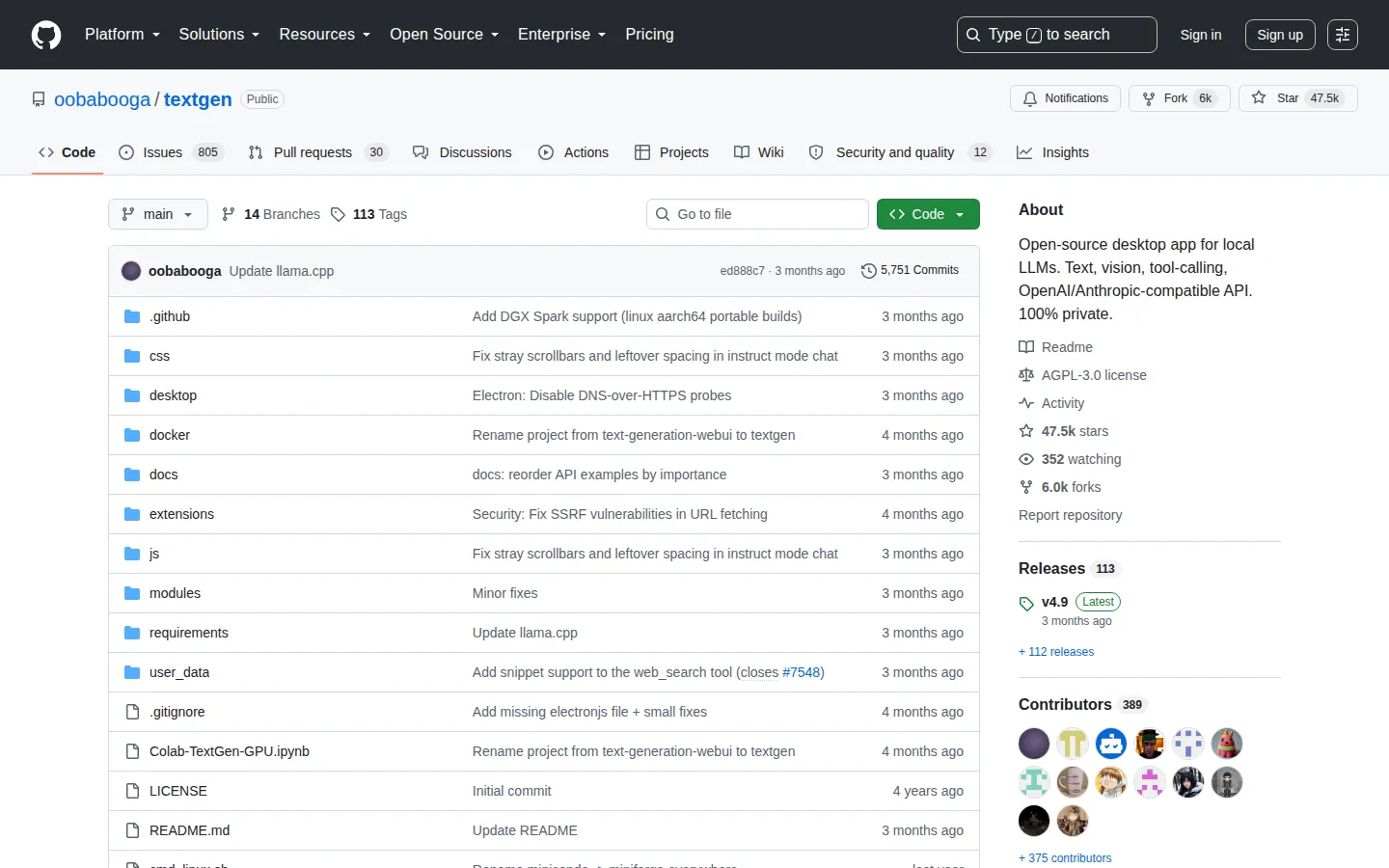
Task: Open the oobabooga owner link
Action: coord(102,99)
